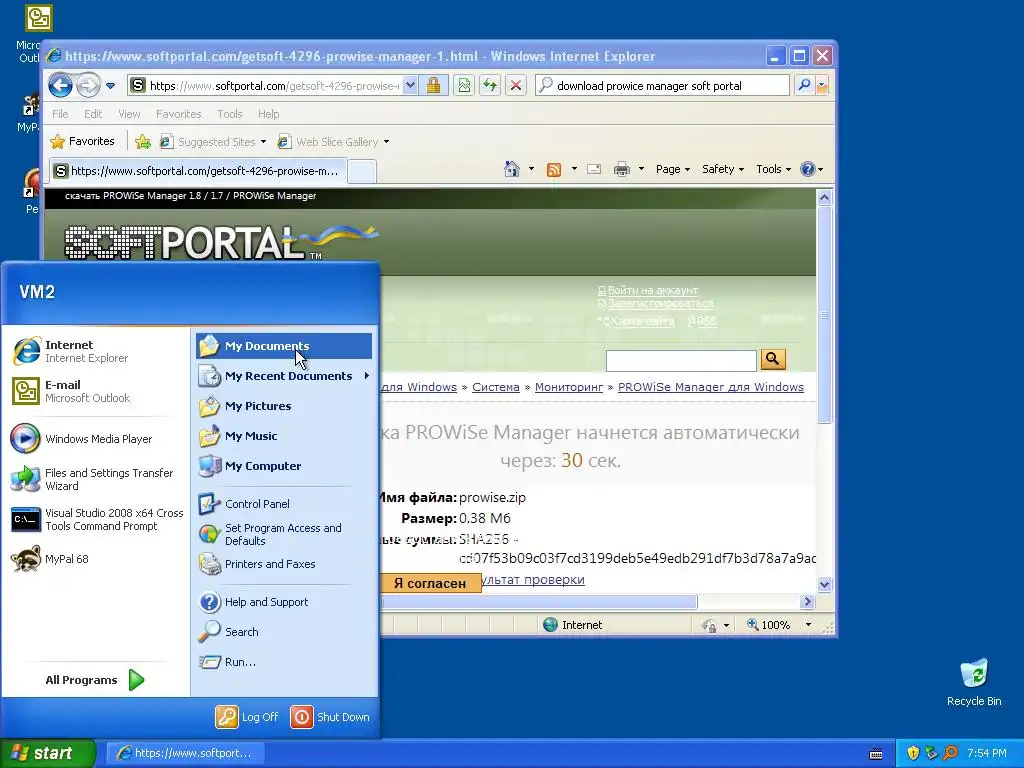Refresh the page with the green arrows icon
The image size is (1024, 768).
click(490, 86)
